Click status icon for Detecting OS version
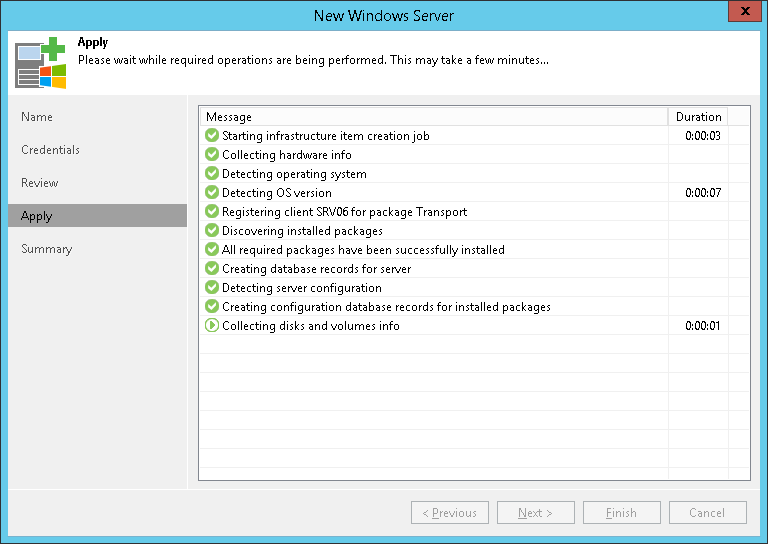The width and height of the screenshot is (768, 544). (212, 193)
